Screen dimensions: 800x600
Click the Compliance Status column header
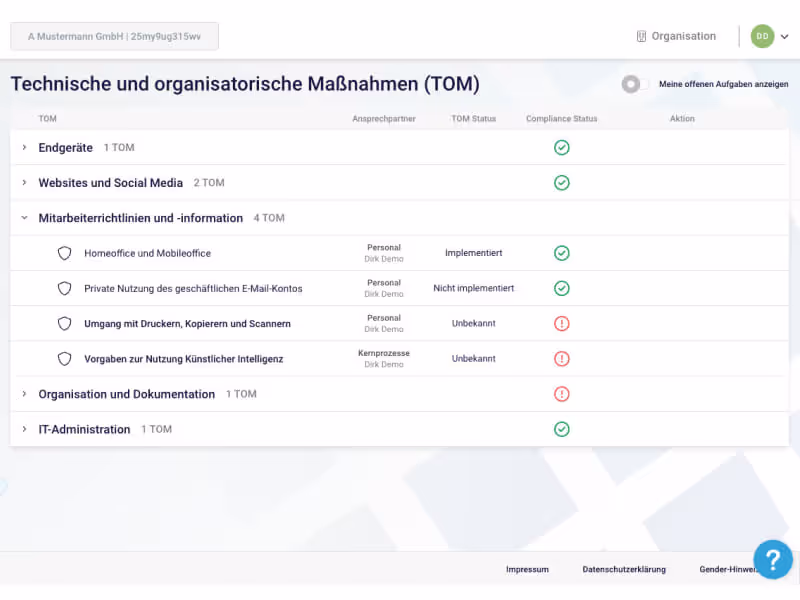[x=562, y=118]
